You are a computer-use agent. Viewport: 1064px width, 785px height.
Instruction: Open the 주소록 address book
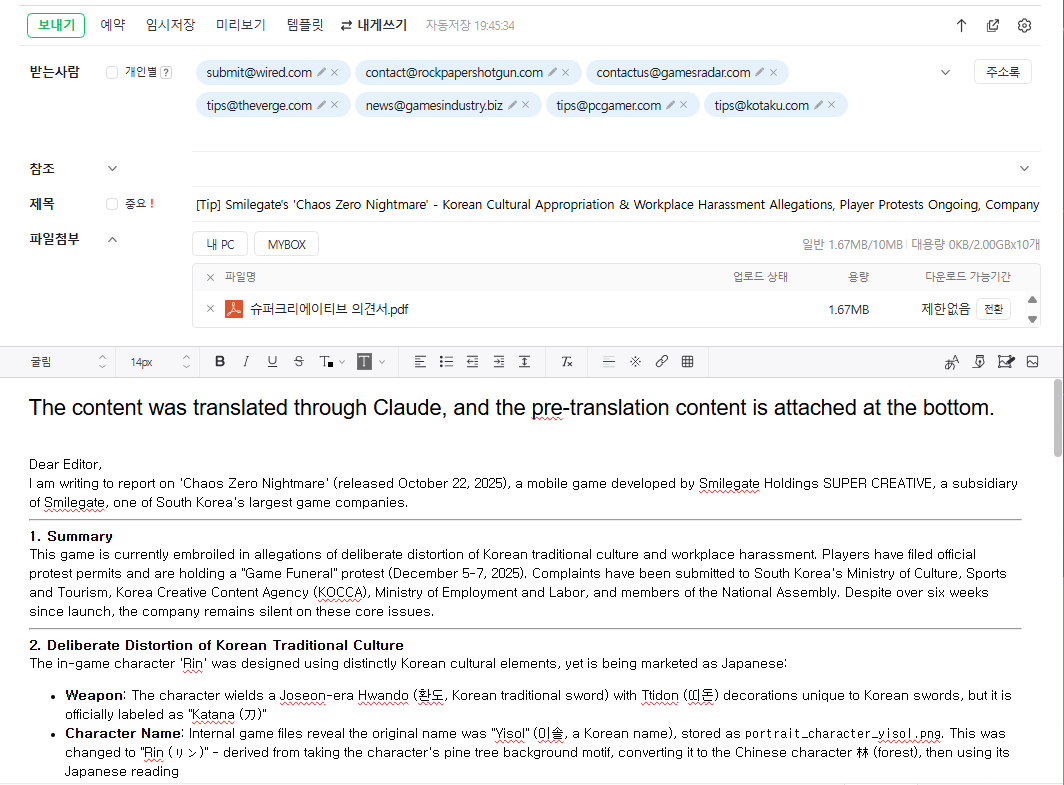pyautogui.click(x=1002, y=72)
